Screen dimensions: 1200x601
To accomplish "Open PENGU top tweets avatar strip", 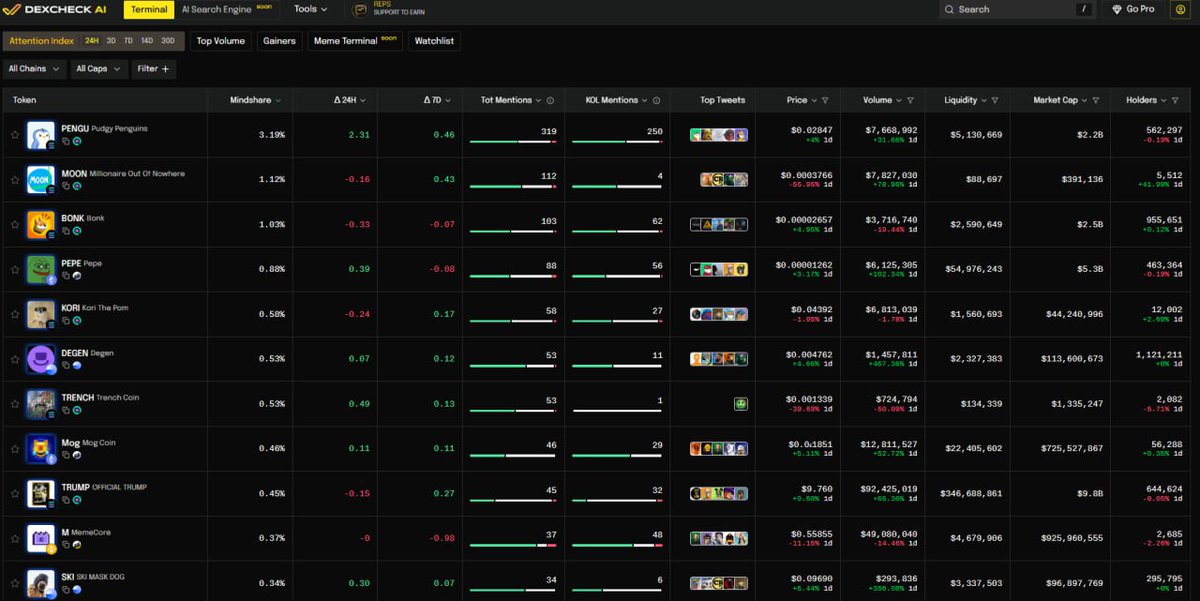I will (719, 135).
